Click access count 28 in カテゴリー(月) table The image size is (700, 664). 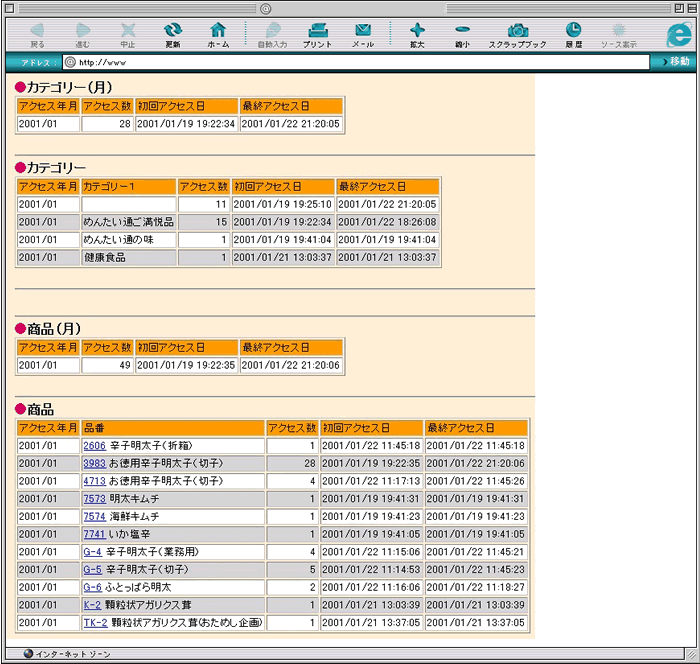[x=108, y=124]
